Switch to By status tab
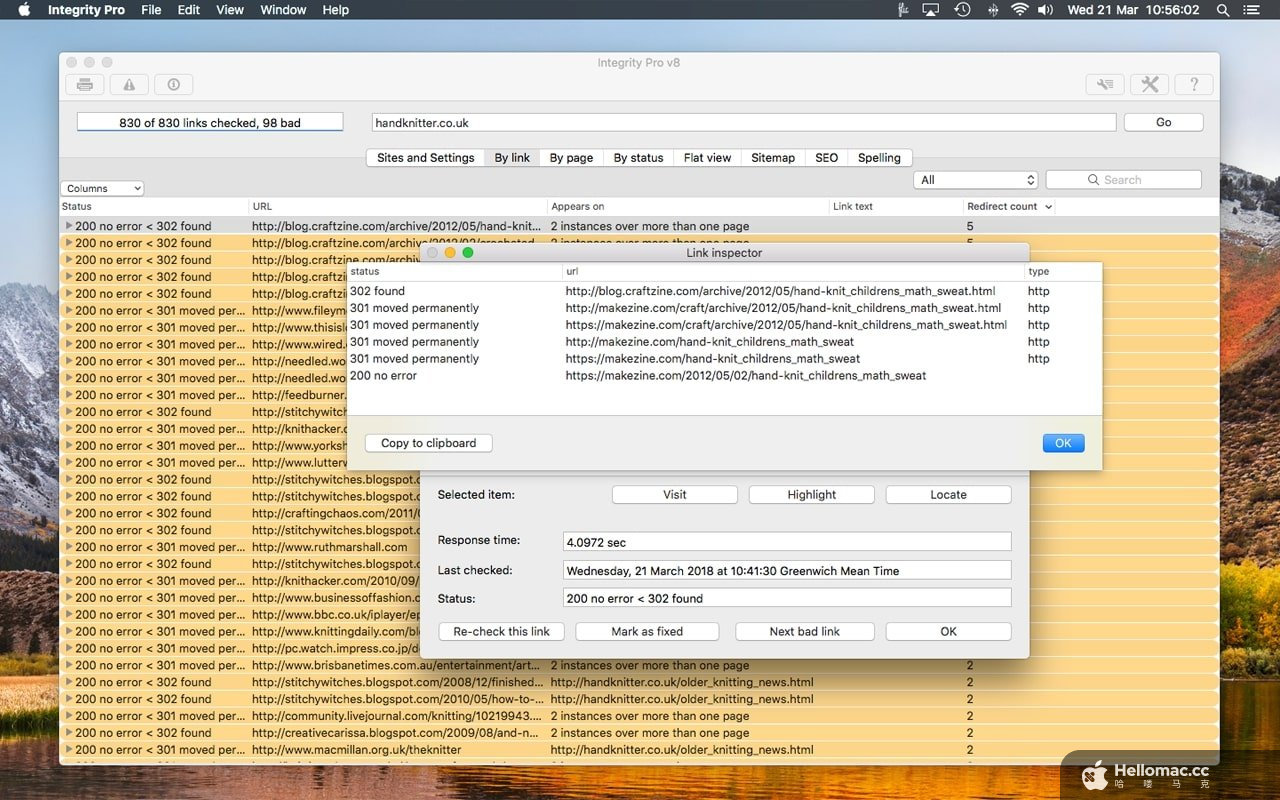The height and width of the screenshot is (800, 1280). pos(638,158)
